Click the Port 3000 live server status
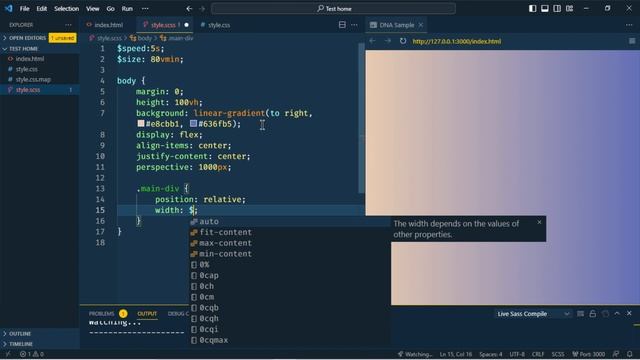 [588, 354]
